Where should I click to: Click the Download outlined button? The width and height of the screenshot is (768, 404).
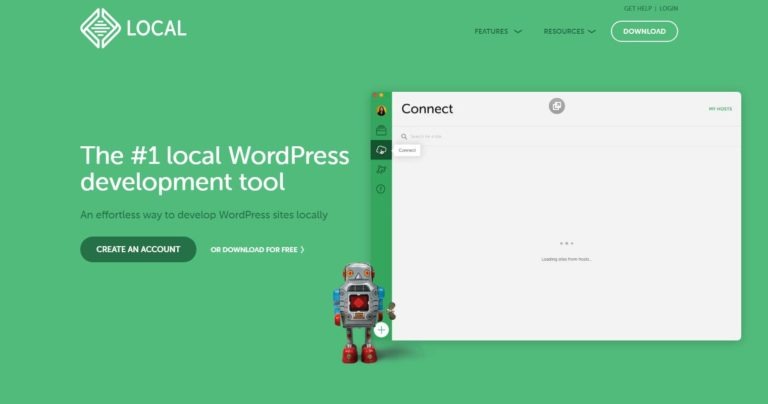[x=644, y=31]
